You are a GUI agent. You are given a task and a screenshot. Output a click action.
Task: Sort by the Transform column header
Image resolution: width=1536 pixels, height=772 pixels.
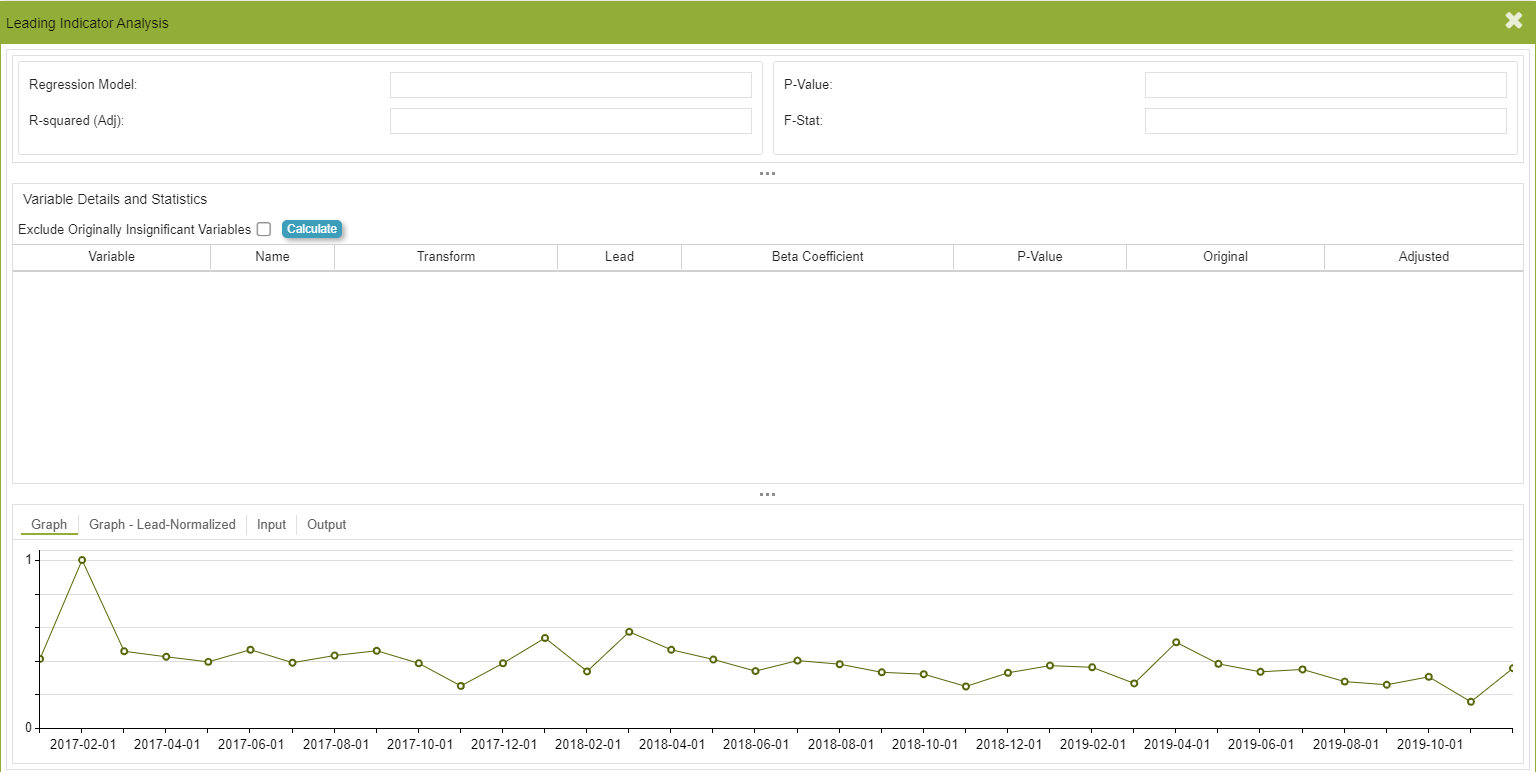(446, 257)
